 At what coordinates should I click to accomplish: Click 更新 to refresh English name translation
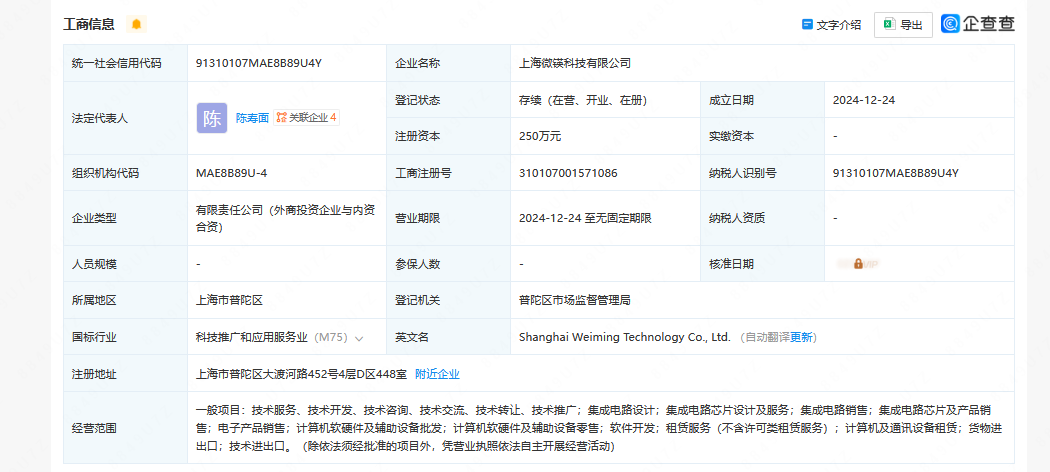[x=801, y=337]
